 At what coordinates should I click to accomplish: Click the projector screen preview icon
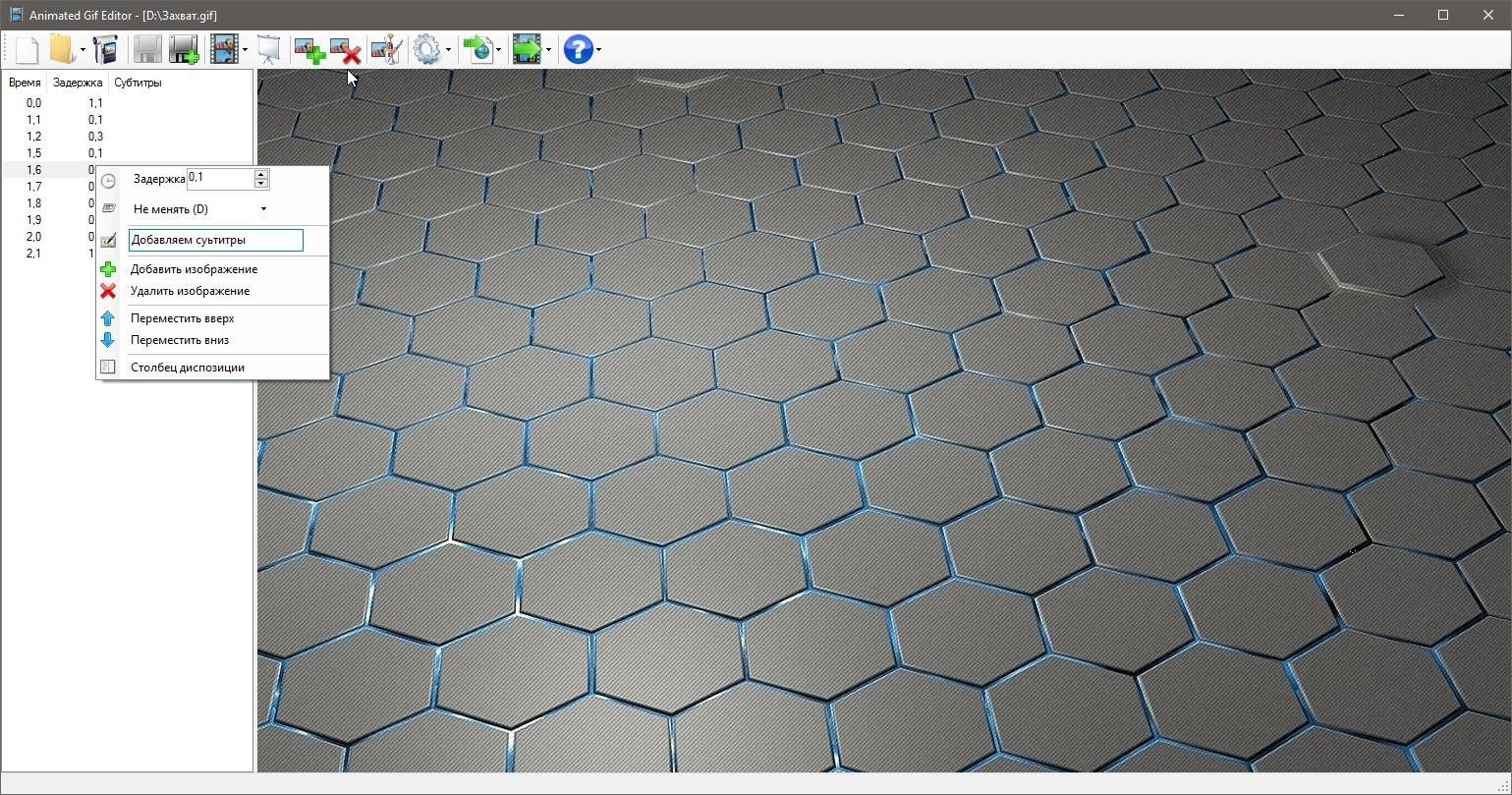(269, 49)
